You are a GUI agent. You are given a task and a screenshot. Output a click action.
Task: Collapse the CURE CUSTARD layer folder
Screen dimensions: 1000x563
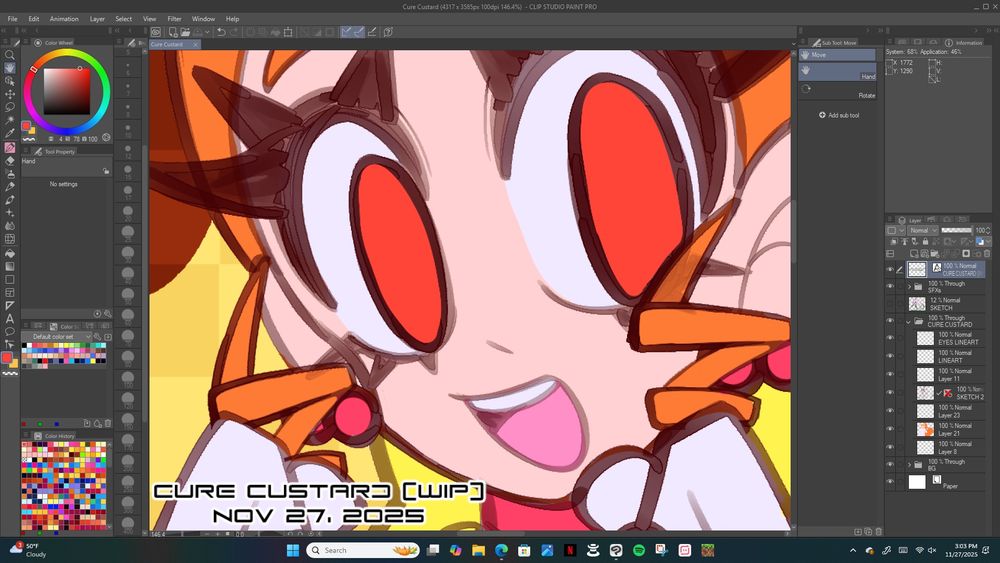point(910,321)
